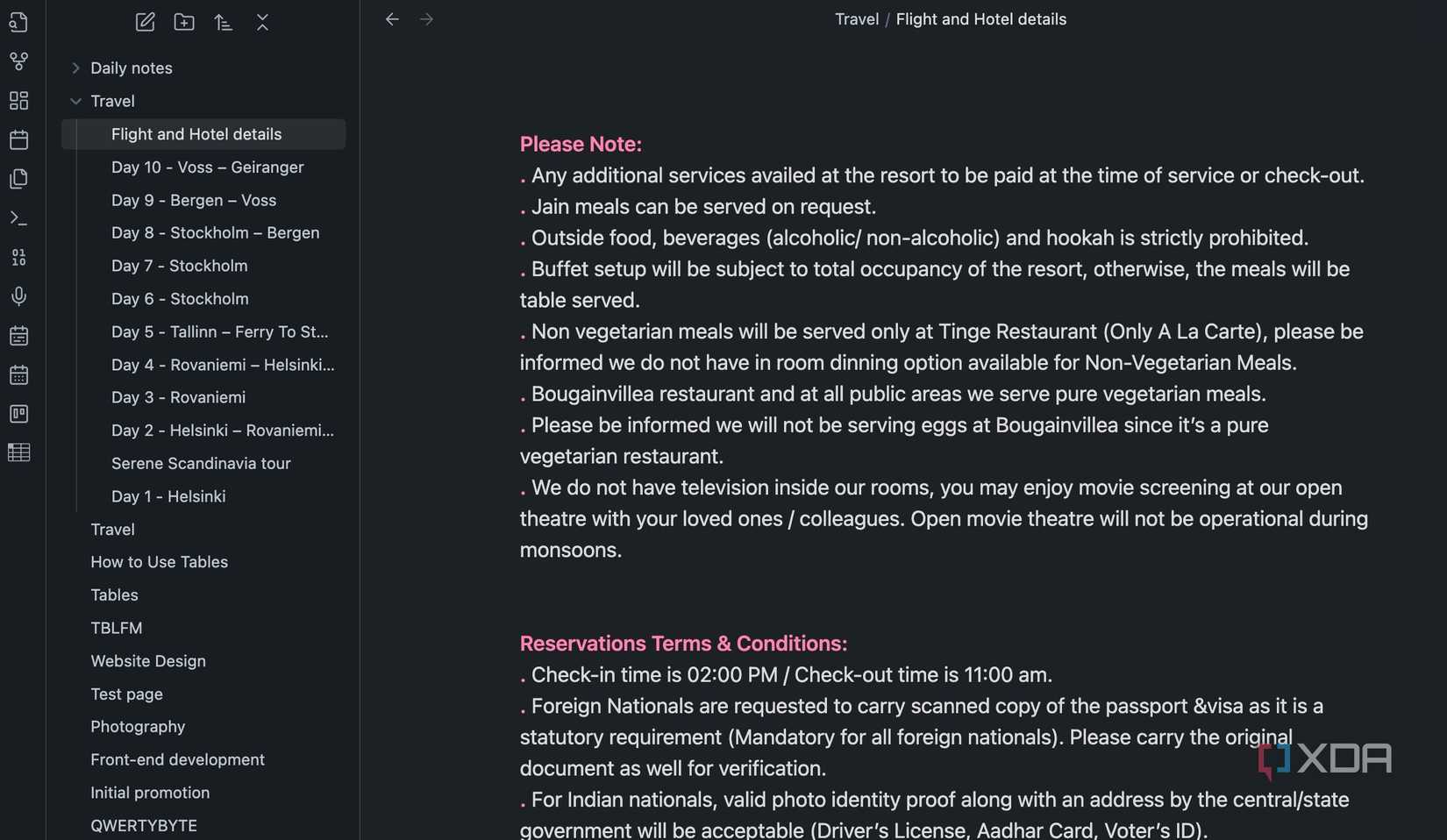This screenshot has height=840, width=1447.
Task: Navigate back with the left arrow
Action: coord(392,19)
